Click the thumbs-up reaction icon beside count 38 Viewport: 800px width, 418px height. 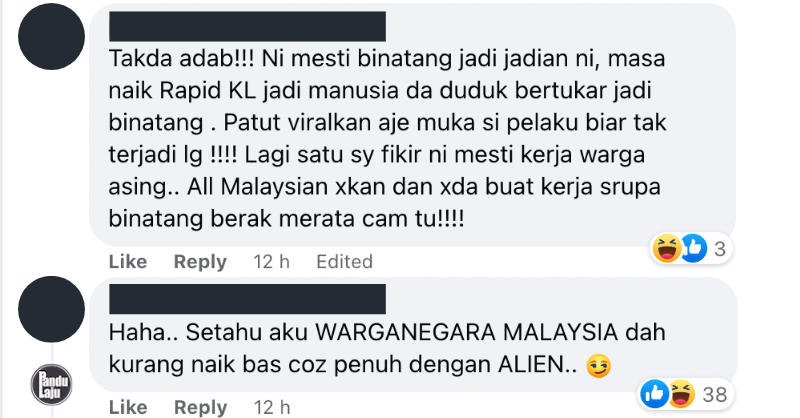655,394
